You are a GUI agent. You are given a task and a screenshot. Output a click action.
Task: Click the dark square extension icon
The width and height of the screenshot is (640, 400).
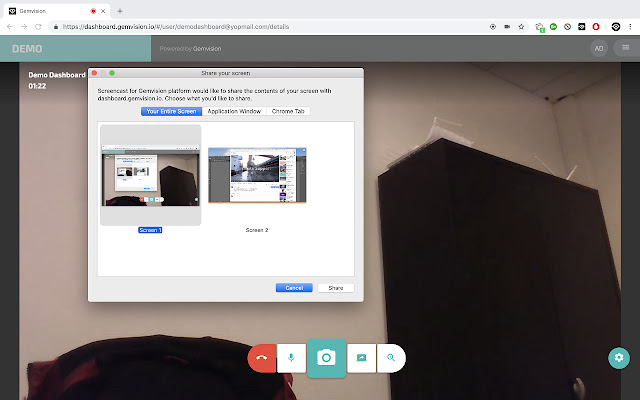582,27
